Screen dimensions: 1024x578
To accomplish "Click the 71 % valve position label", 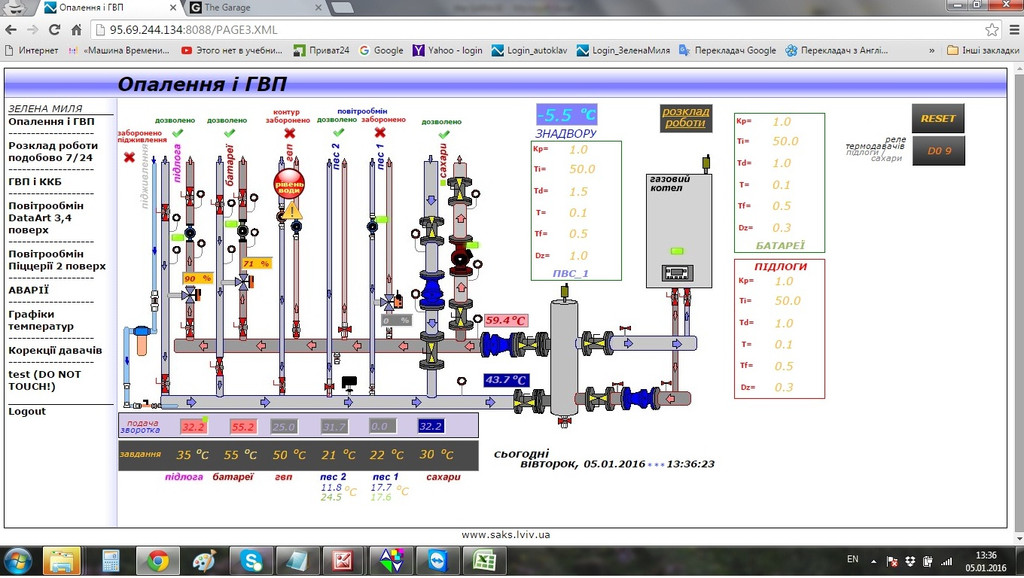I will pos(256,264).
